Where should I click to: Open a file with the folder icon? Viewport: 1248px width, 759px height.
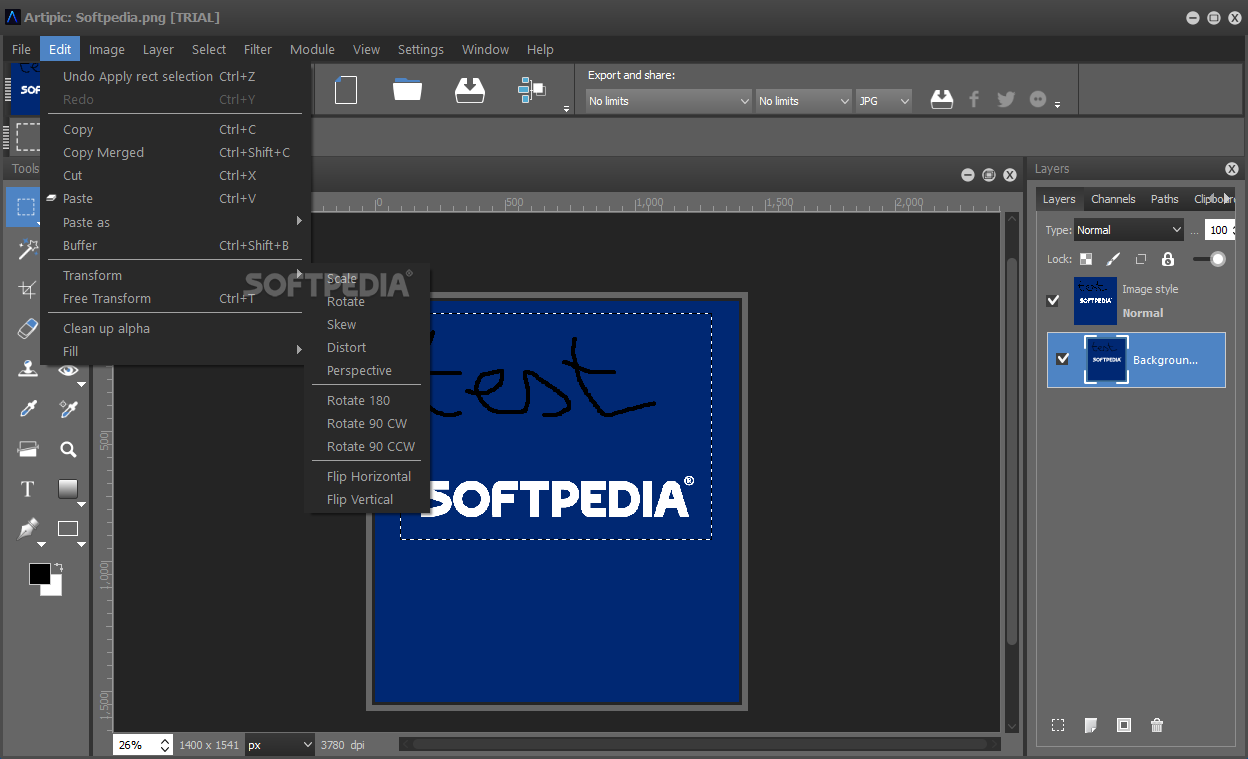point(407,90)
